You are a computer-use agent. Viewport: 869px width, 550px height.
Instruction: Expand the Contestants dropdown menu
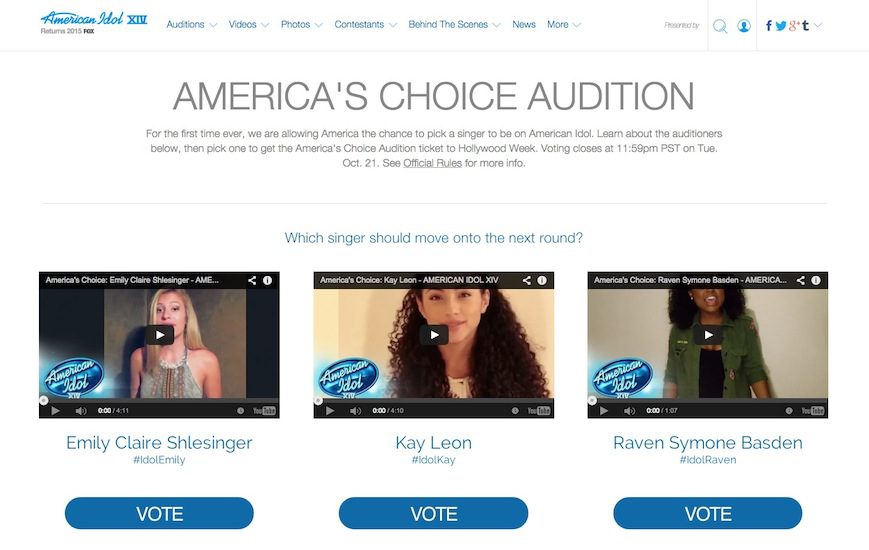pyautogui.click(x=365, y=25)
